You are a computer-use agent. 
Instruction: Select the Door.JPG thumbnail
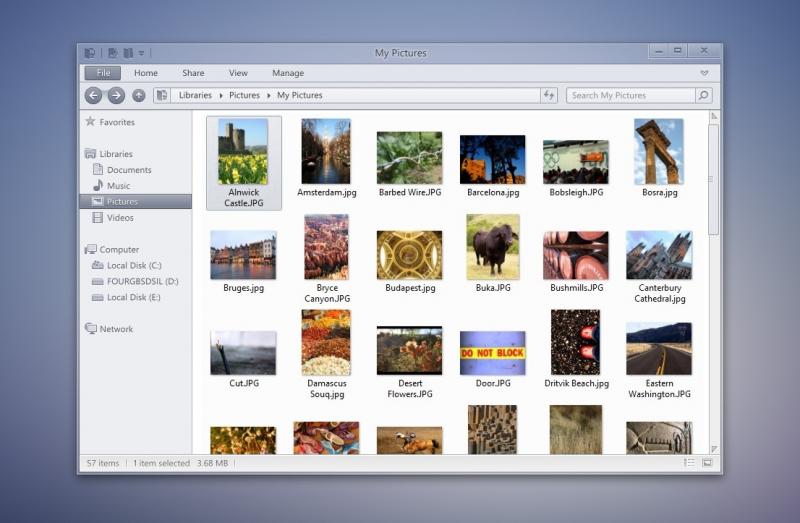[x=492, y=353]
